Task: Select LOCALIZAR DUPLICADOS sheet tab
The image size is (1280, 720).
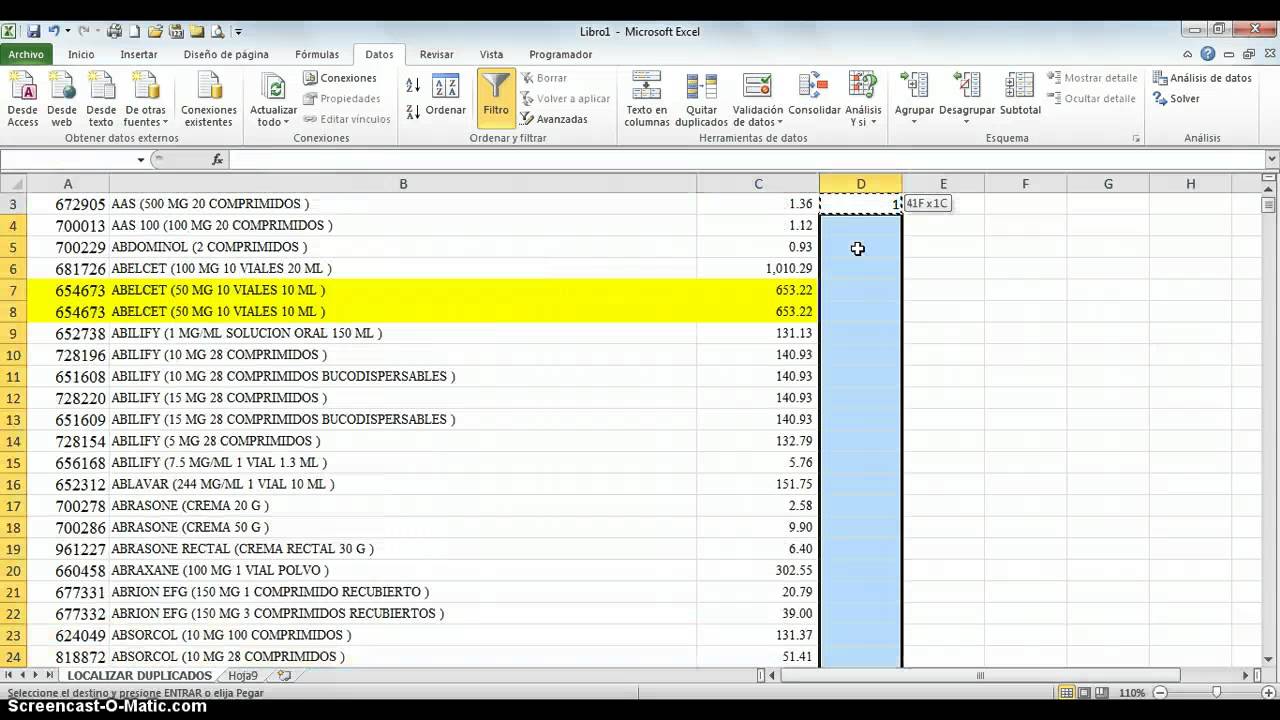Action: (x=139, y=676)
